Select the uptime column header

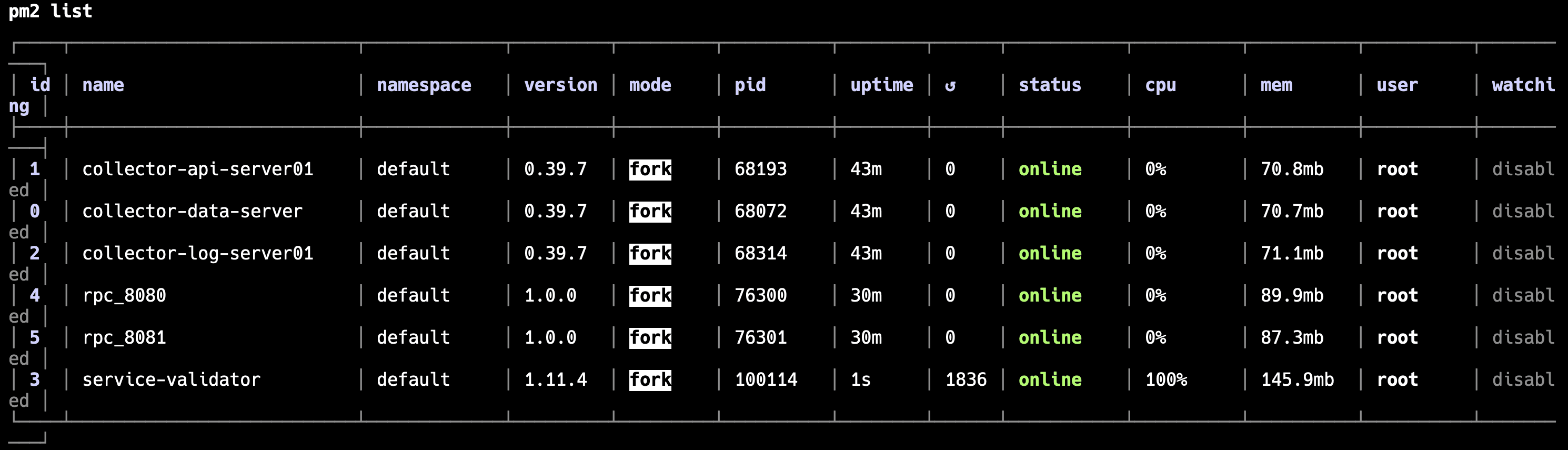click(x=881, y=85)
